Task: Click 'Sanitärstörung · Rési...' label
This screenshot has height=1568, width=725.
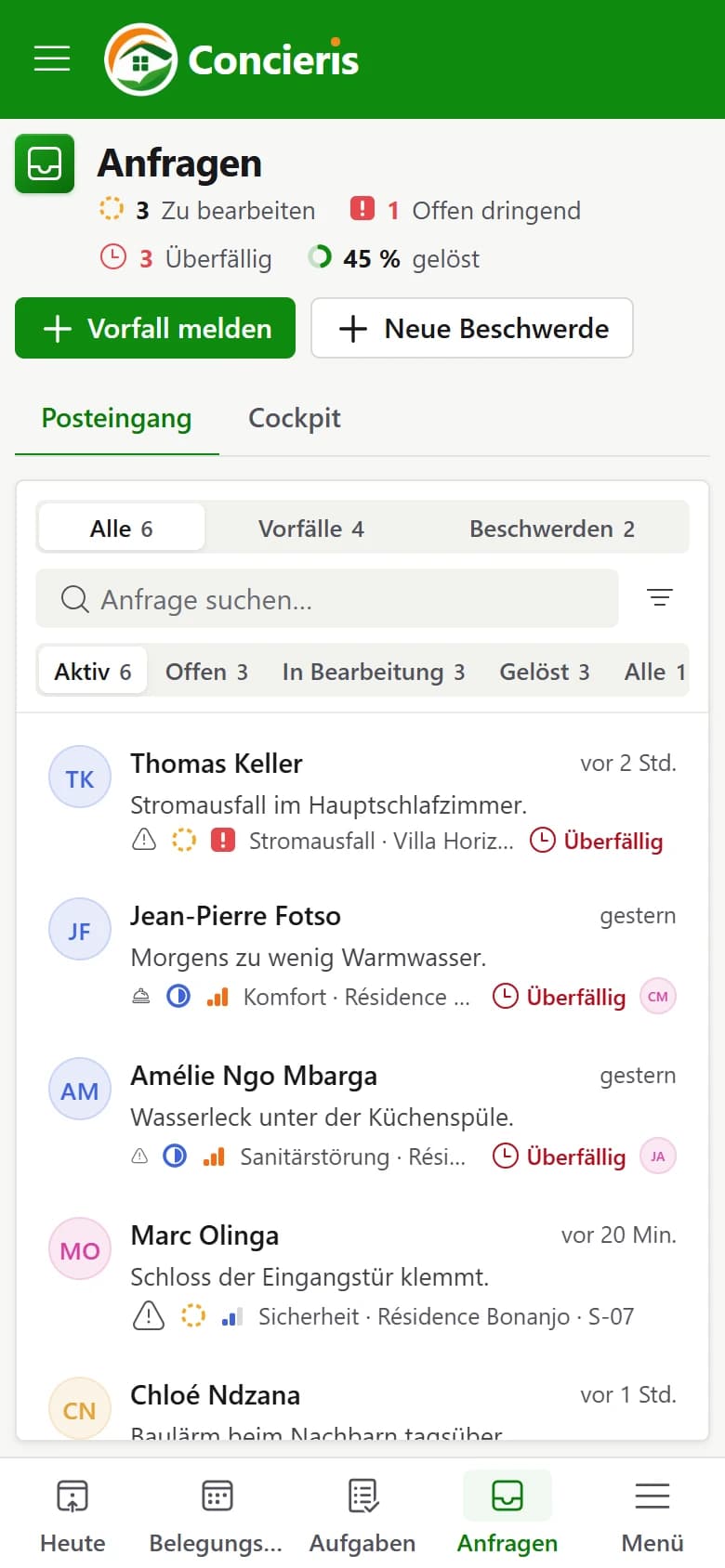Action: pos(353,1156)
